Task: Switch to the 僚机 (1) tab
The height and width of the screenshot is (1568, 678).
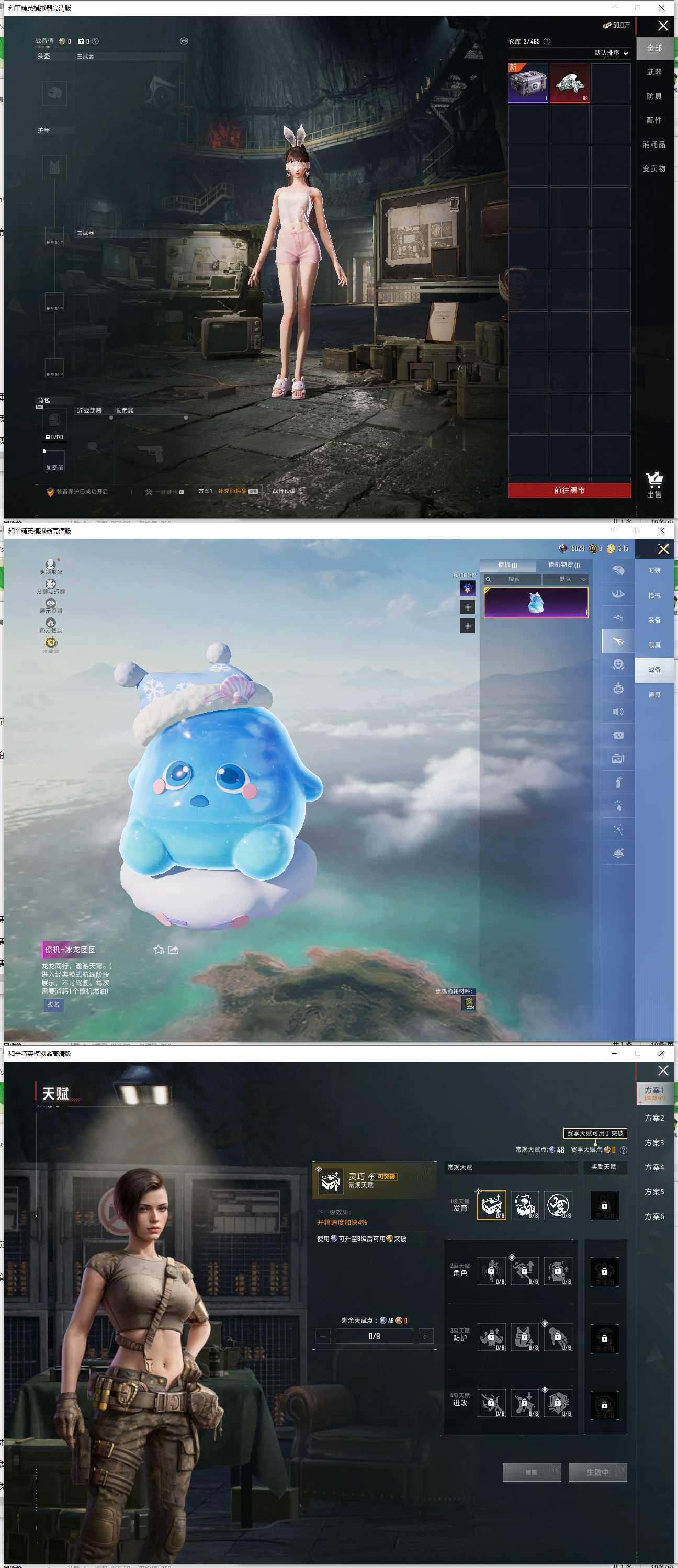Action: 507,565
